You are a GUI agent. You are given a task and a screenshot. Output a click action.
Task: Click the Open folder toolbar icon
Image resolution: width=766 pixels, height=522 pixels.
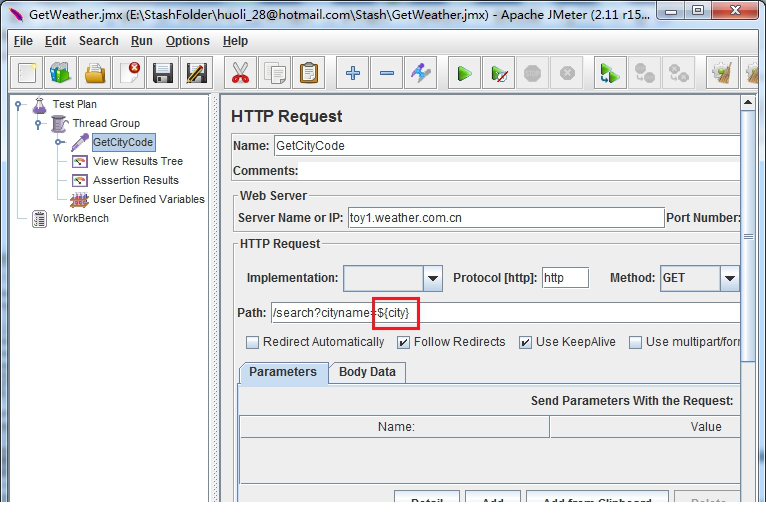pos(95,73)
